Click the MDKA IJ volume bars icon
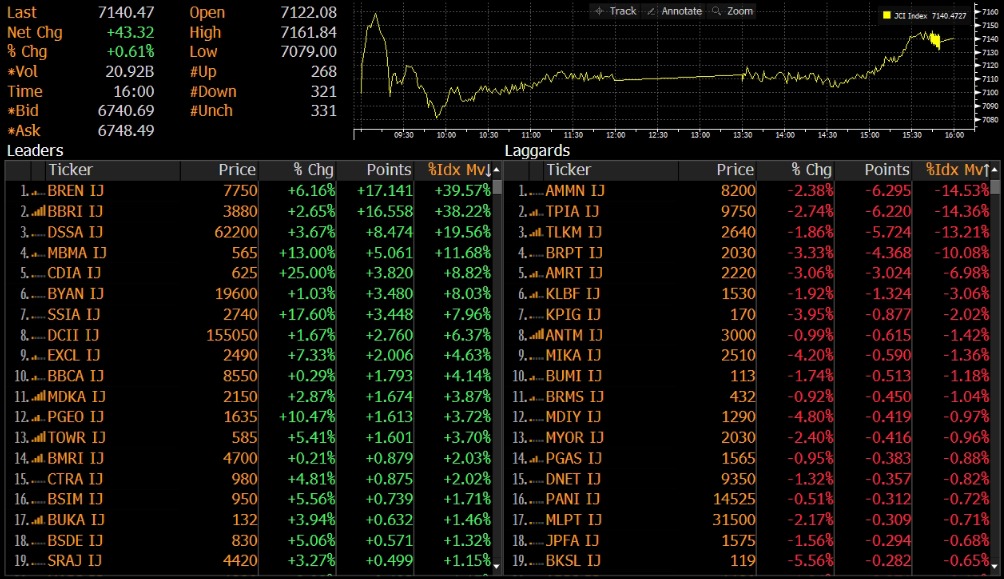The height and width of the screenshot is (579, 1004). [38, 396]
